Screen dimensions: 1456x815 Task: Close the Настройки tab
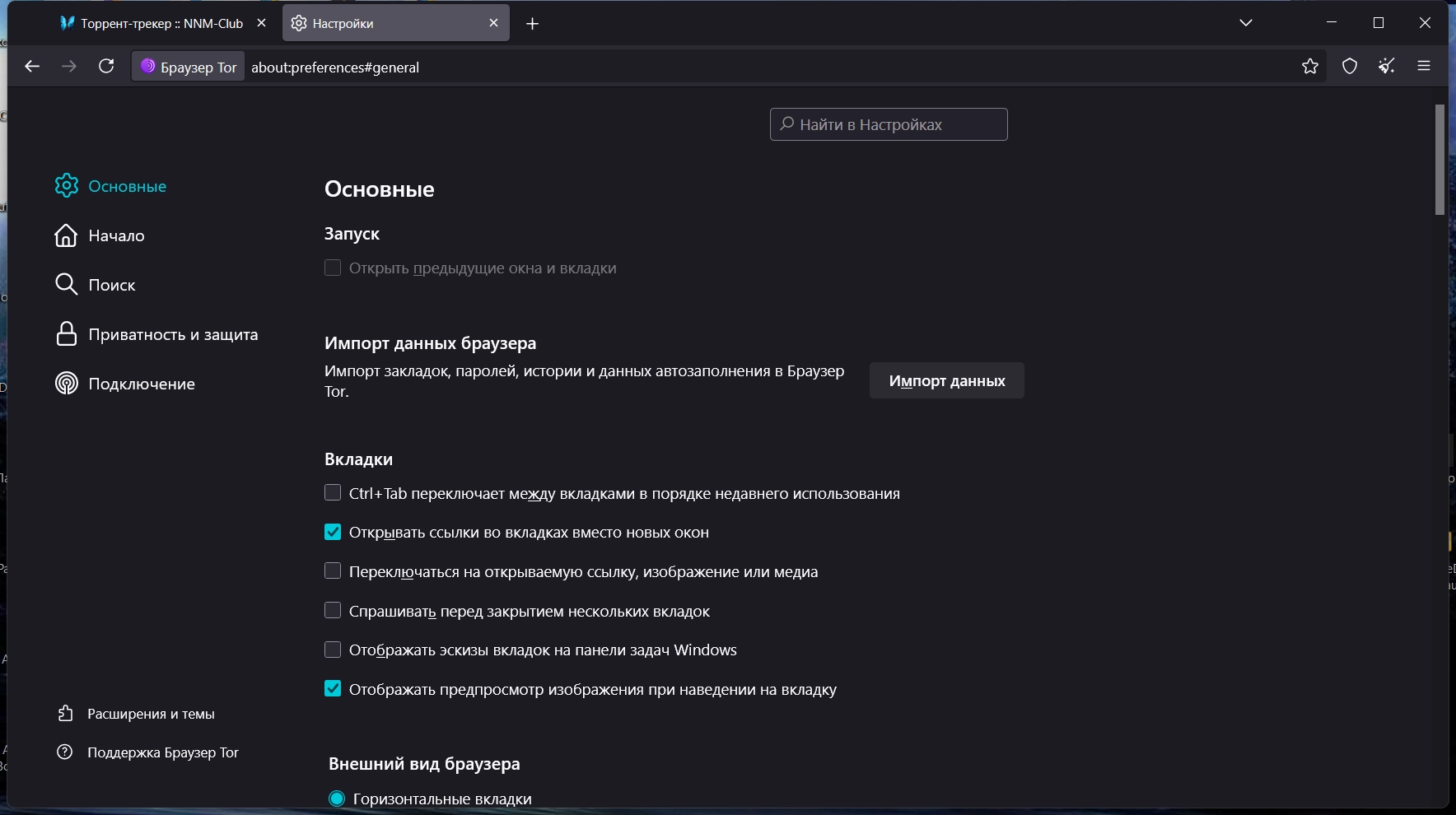[x=494, y=23]
